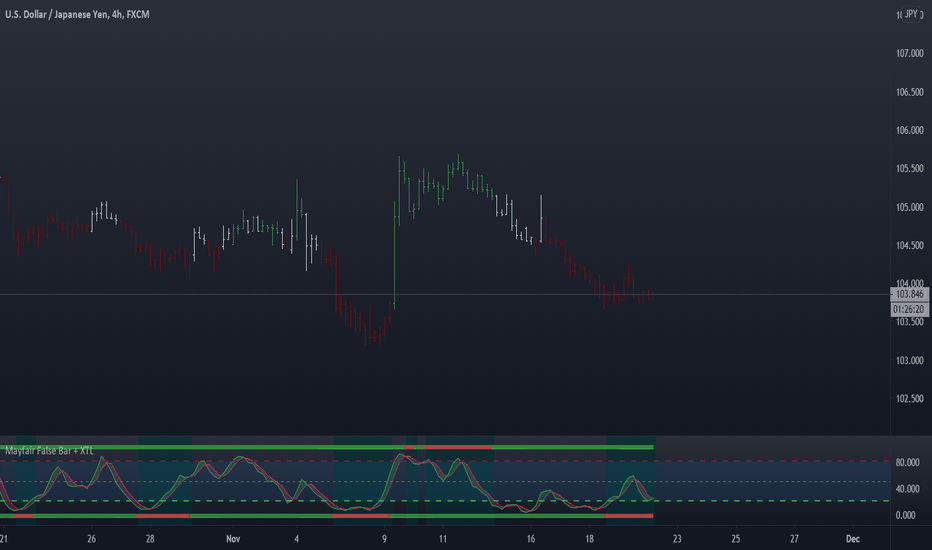
Task: Select date 27 on the time axis
Action: (x=794, y=539)
